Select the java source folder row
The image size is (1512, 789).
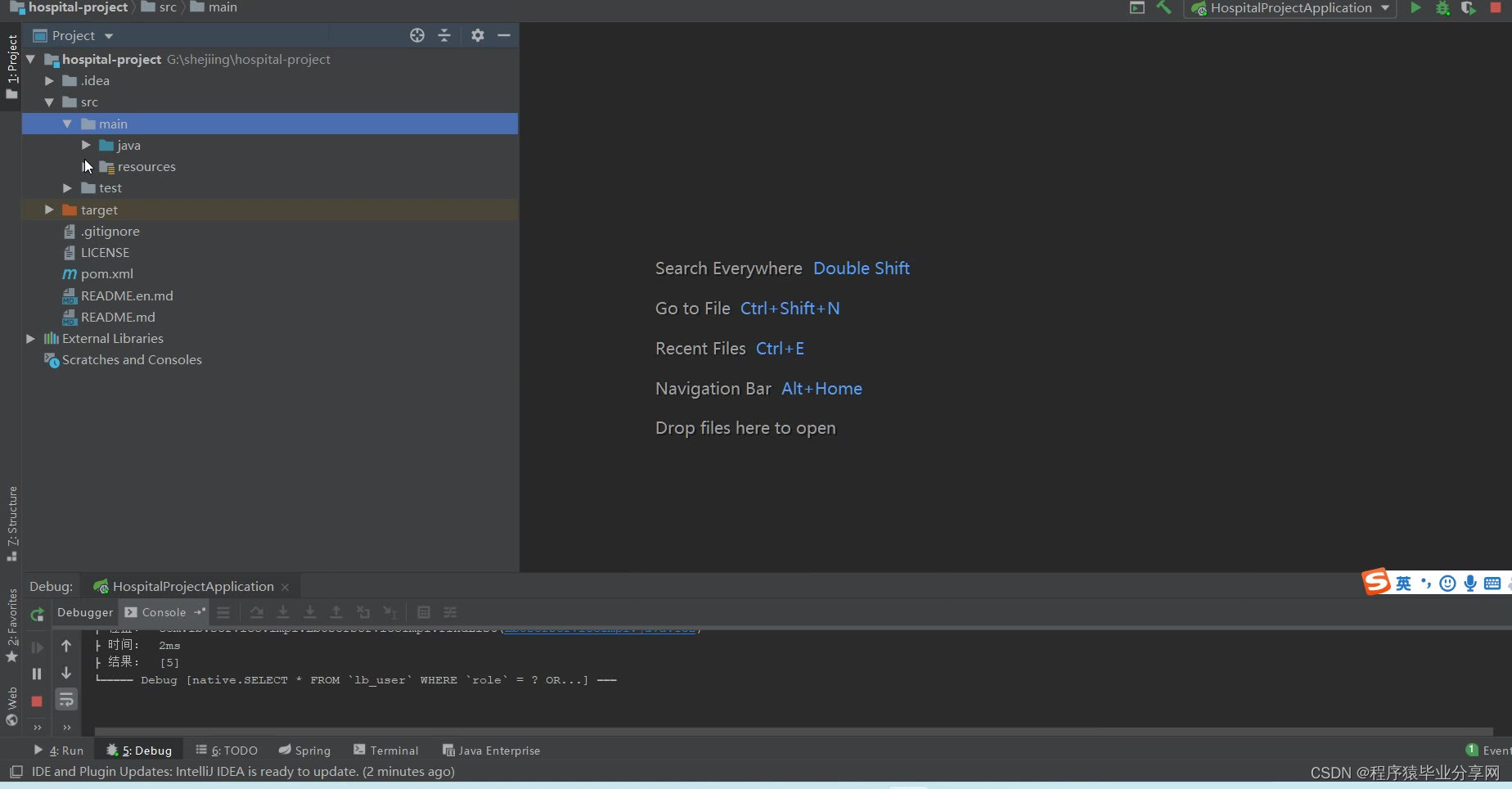(270, 146)
